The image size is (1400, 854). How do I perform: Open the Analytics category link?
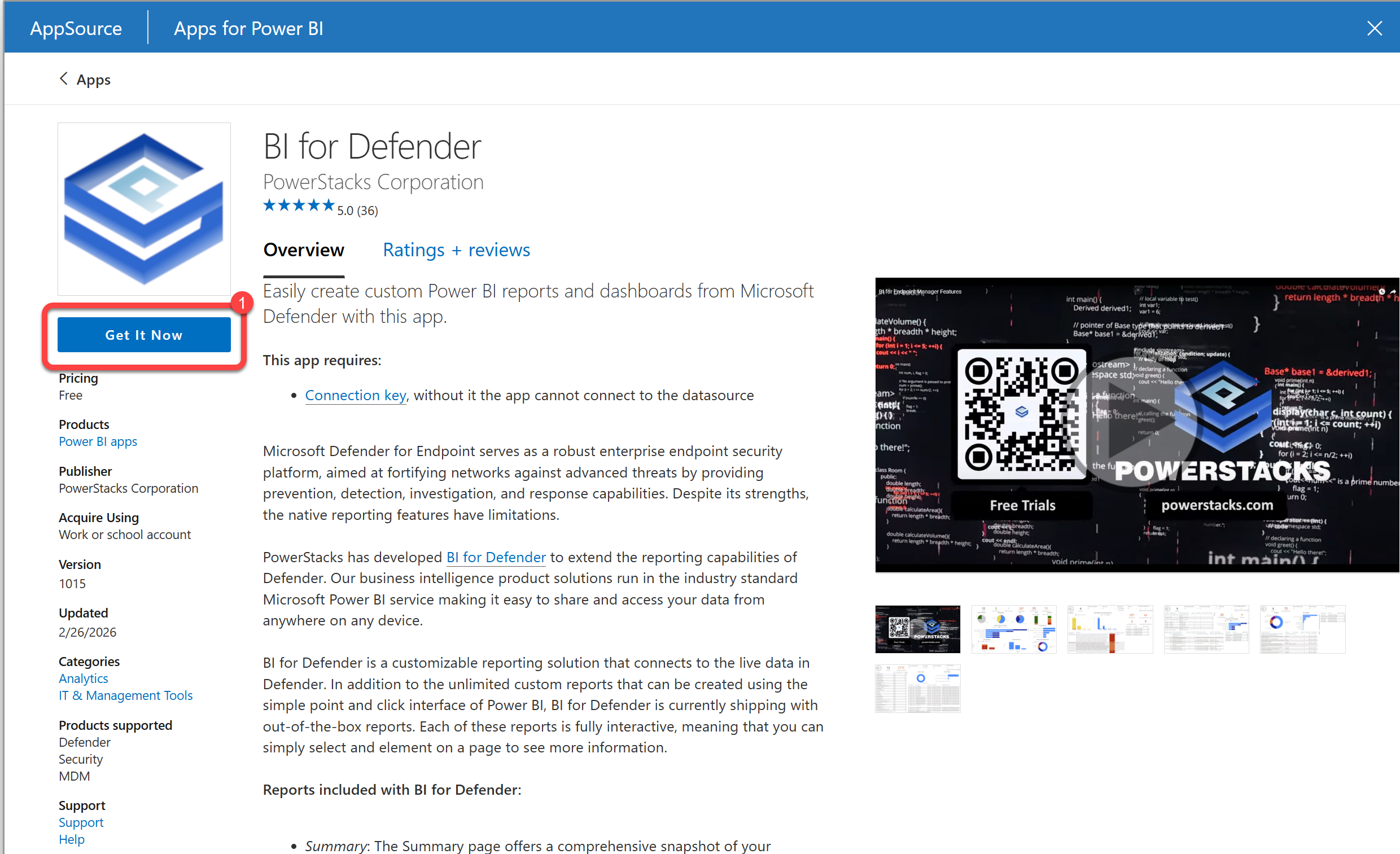84,678
